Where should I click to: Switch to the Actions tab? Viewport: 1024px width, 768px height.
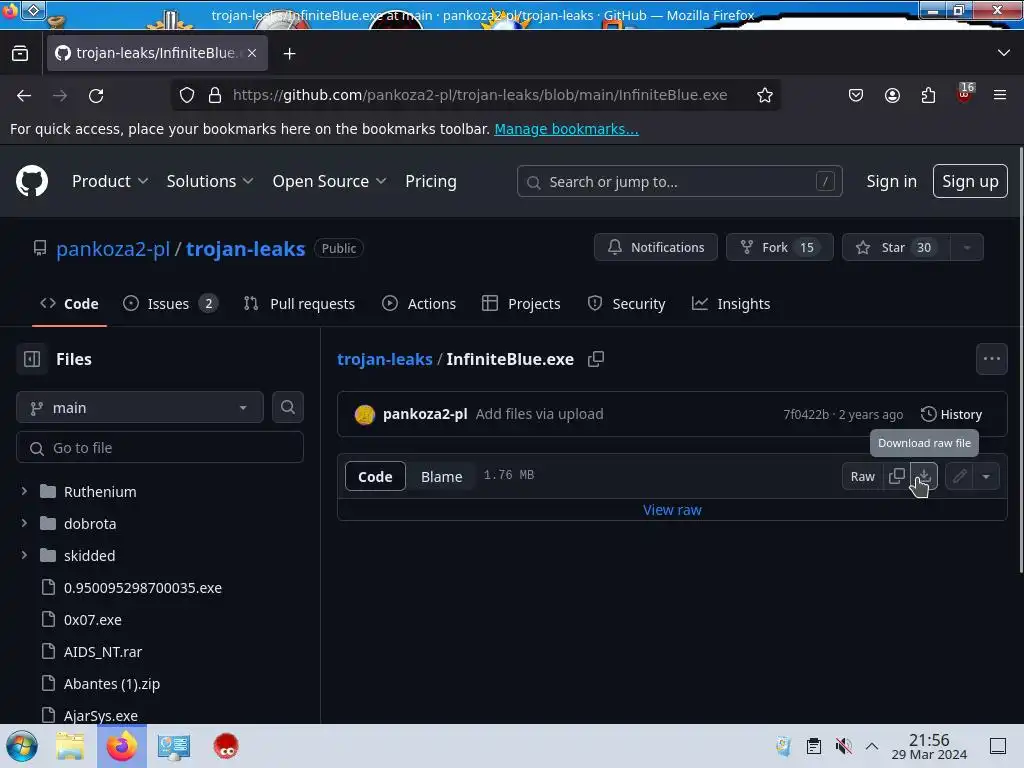pyautogui.click(x=419, y=304)
